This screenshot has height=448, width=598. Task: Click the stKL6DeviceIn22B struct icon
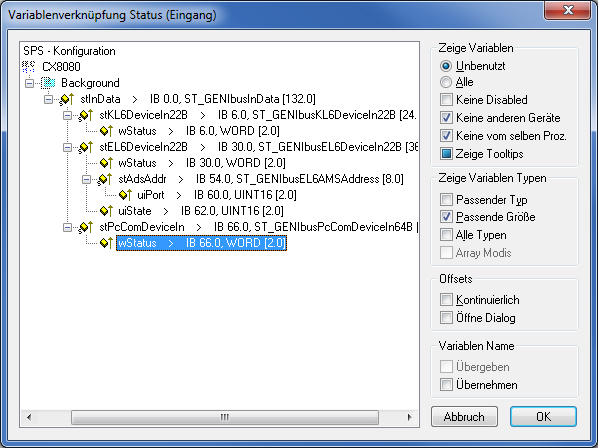click(x=86, y=115)
